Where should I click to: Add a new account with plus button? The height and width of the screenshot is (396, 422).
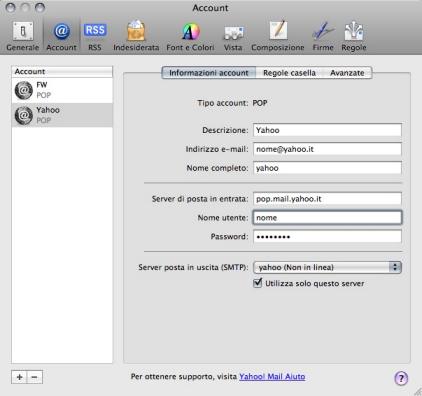tap(19, 377)
